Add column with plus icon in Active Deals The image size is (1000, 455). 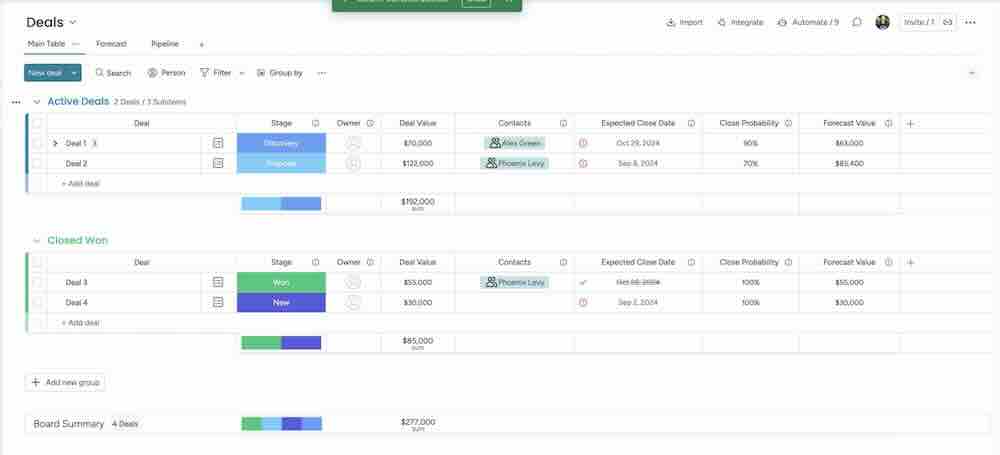pos(910,123)
